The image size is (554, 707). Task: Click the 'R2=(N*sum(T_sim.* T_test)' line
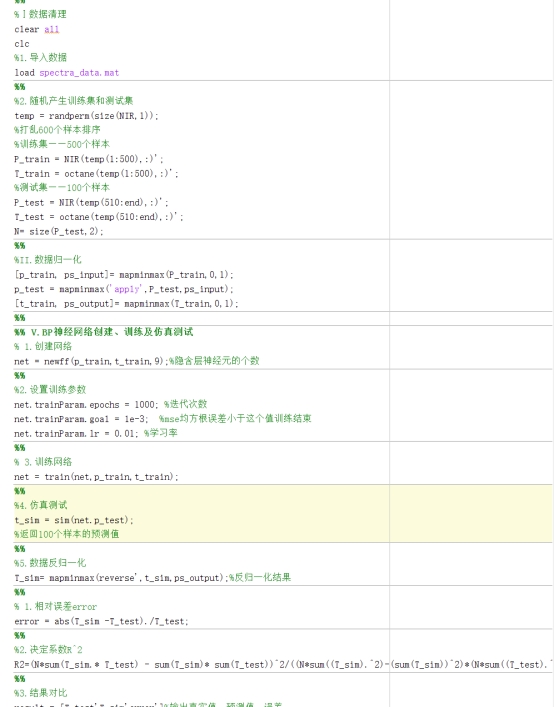click(283, 665)
